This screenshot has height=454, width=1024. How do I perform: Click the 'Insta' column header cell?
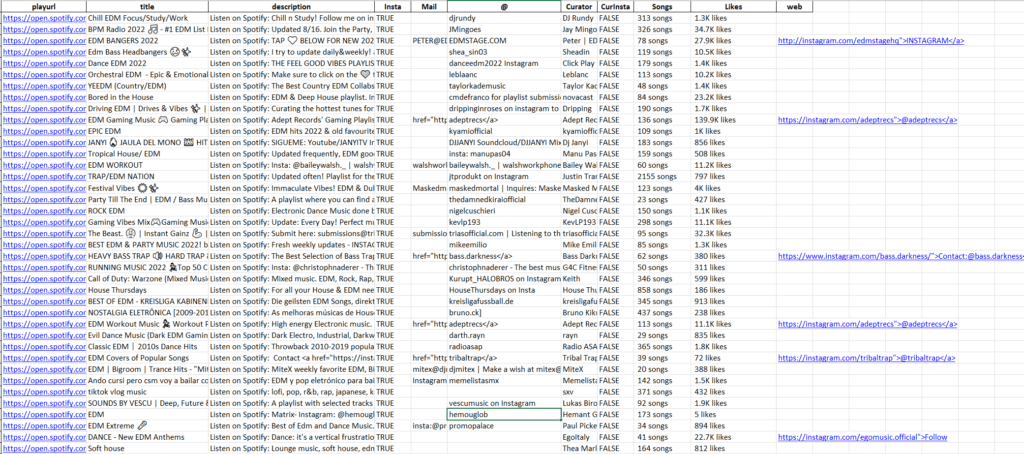(x=392, y=6)
